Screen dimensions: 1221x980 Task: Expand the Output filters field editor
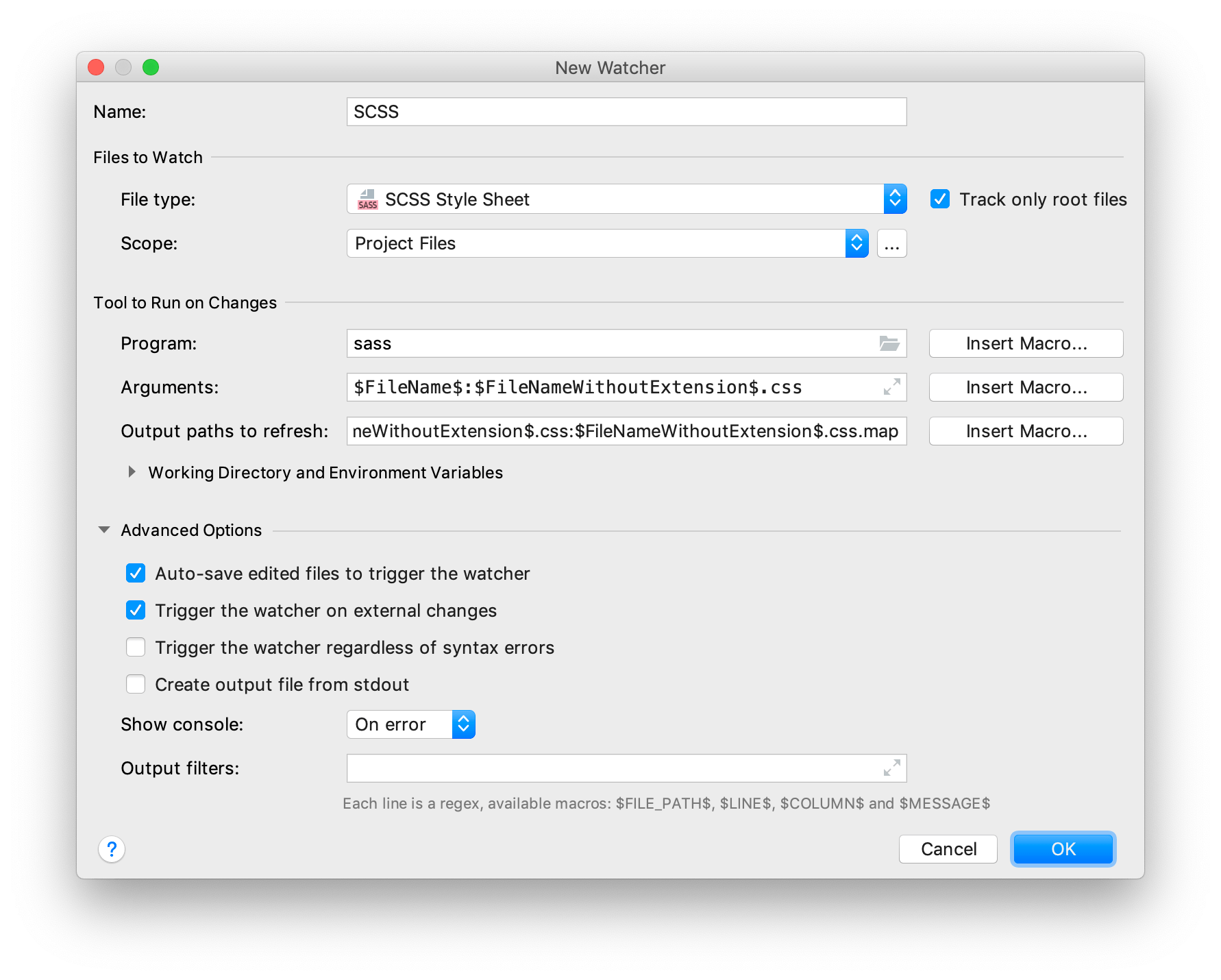click(x=891, y=768)
